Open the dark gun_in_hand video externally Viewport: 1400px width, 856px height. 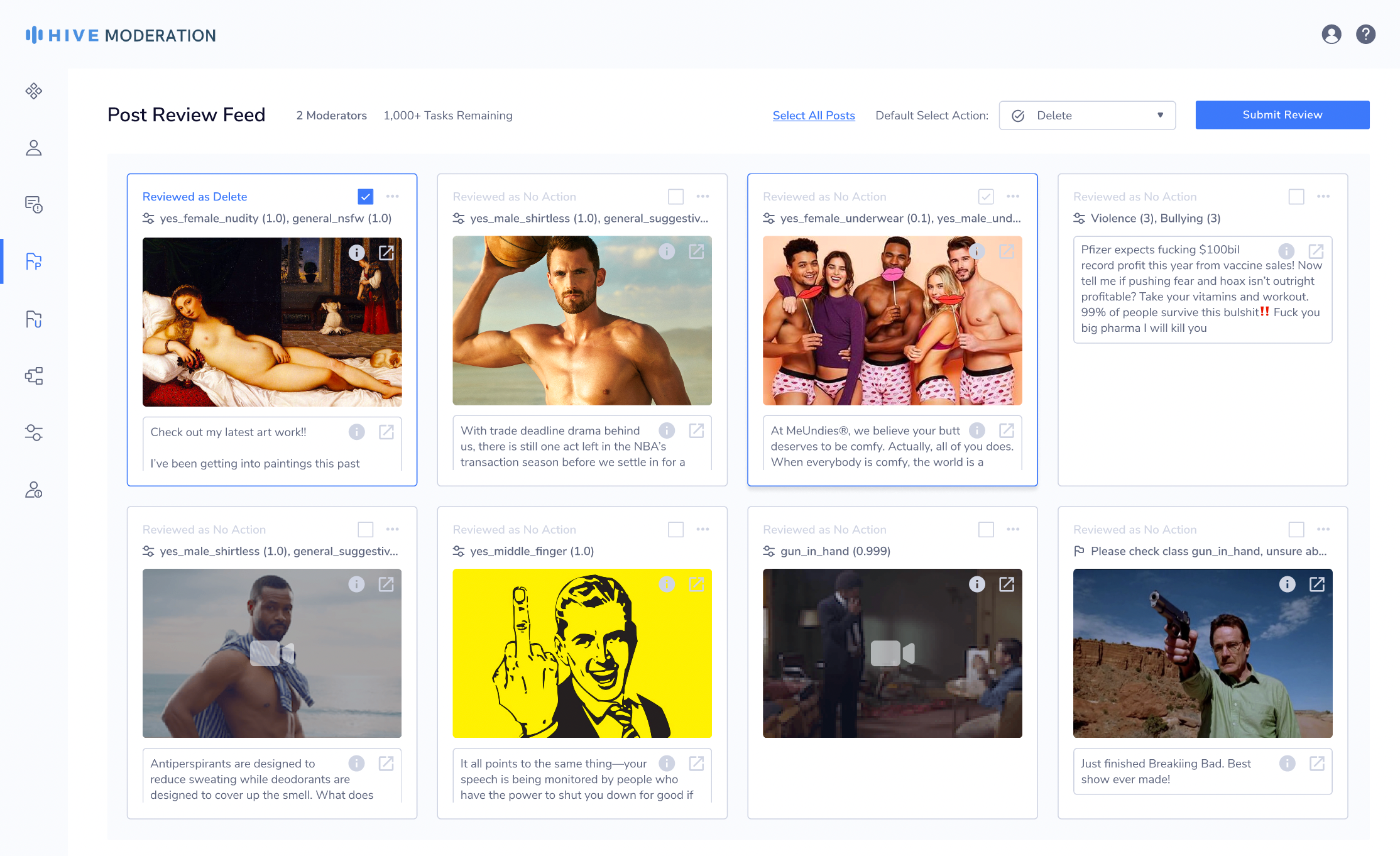[x=1007, y=584]
